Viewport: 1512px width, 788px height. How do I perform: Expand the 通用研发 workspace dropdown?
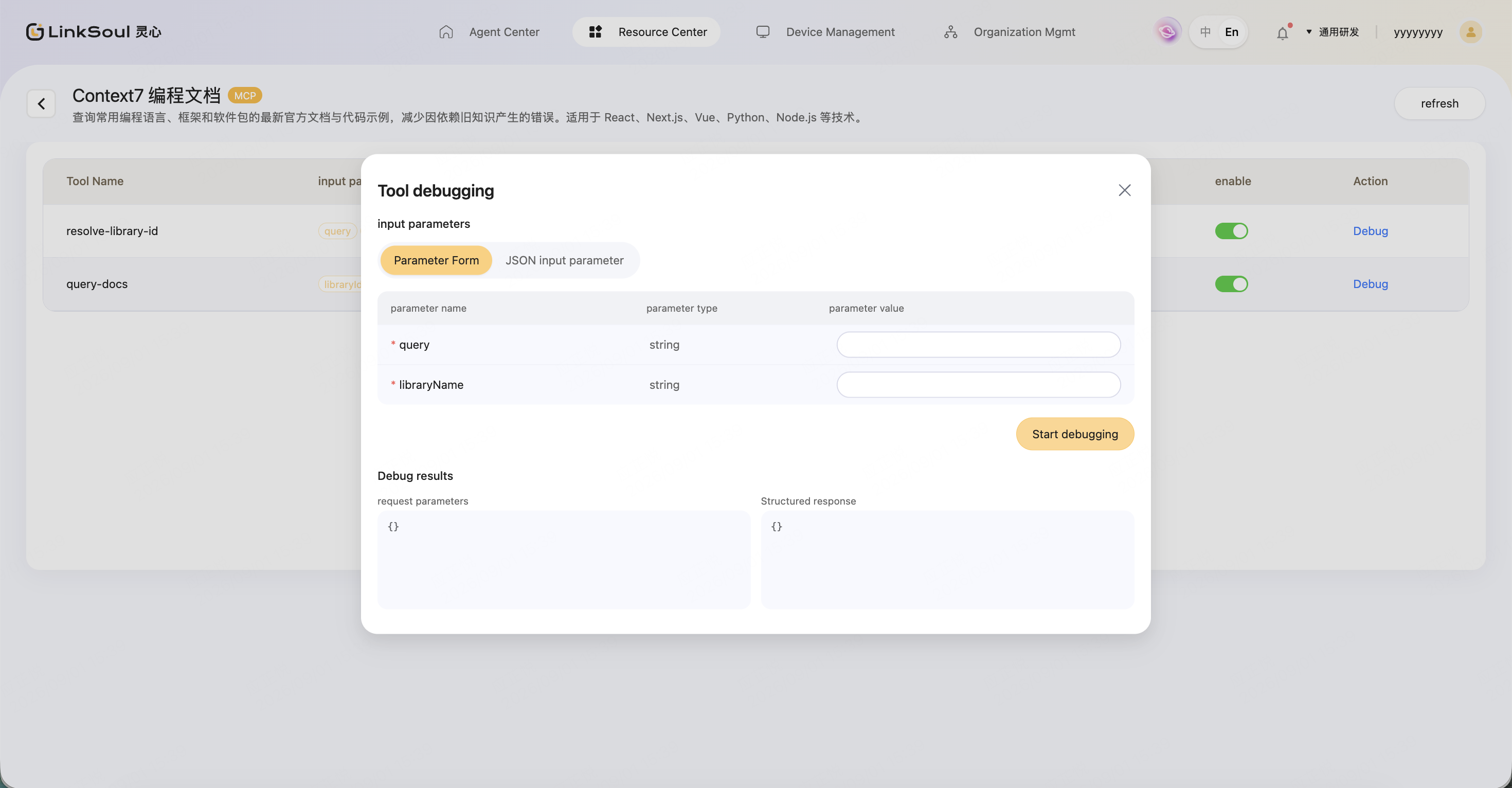click(x=1333, y=32)
